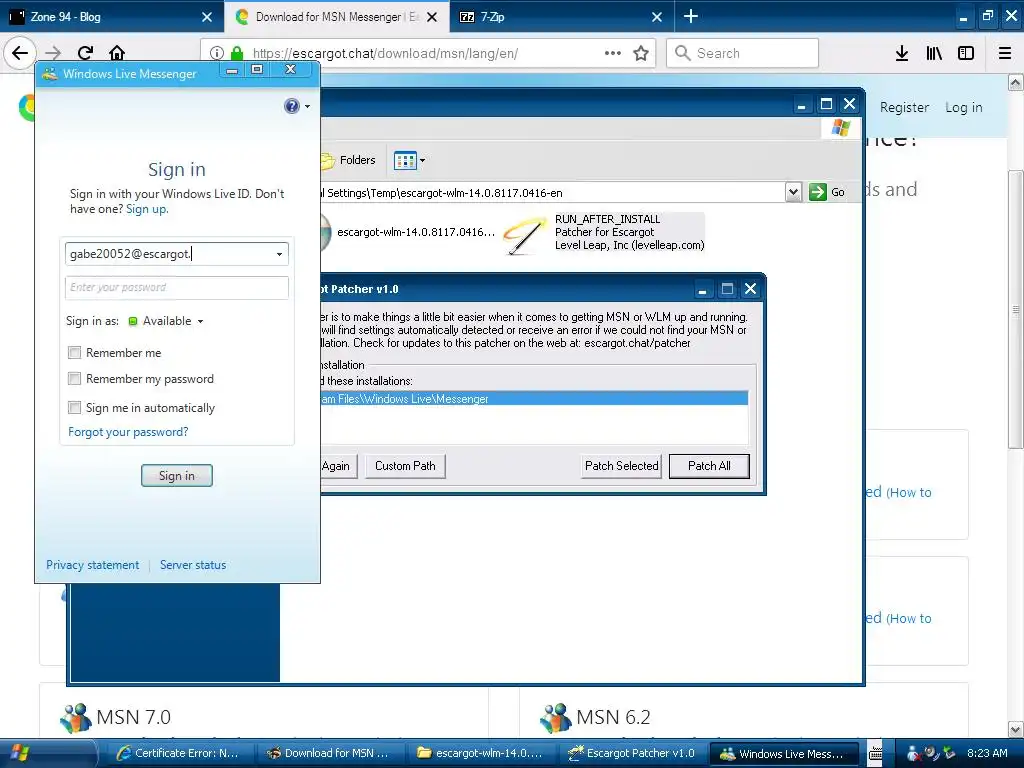Enable the Remember me checkbox
Screen dimensions: 1024x768
click(x=74, y=353)
